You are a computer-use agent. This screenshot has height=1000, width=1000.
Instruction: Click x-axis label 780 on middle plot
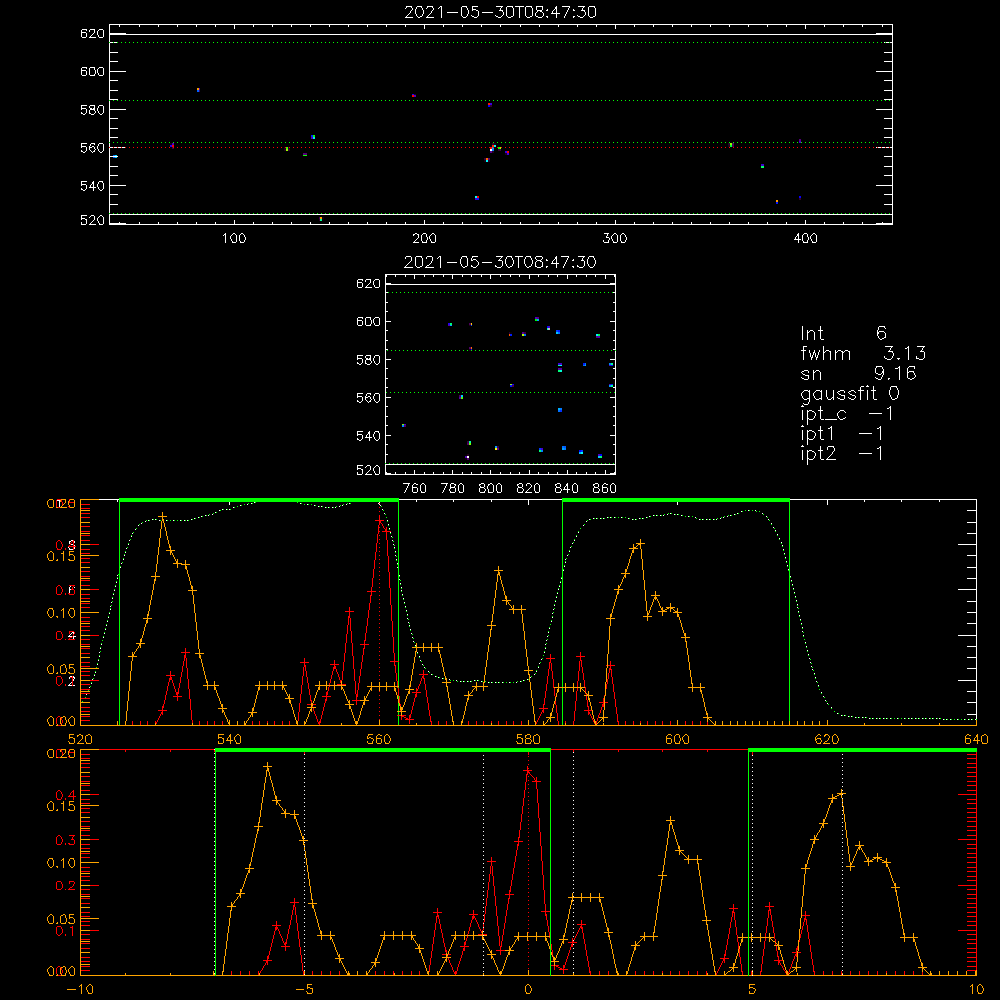click(x=453, y=489)
